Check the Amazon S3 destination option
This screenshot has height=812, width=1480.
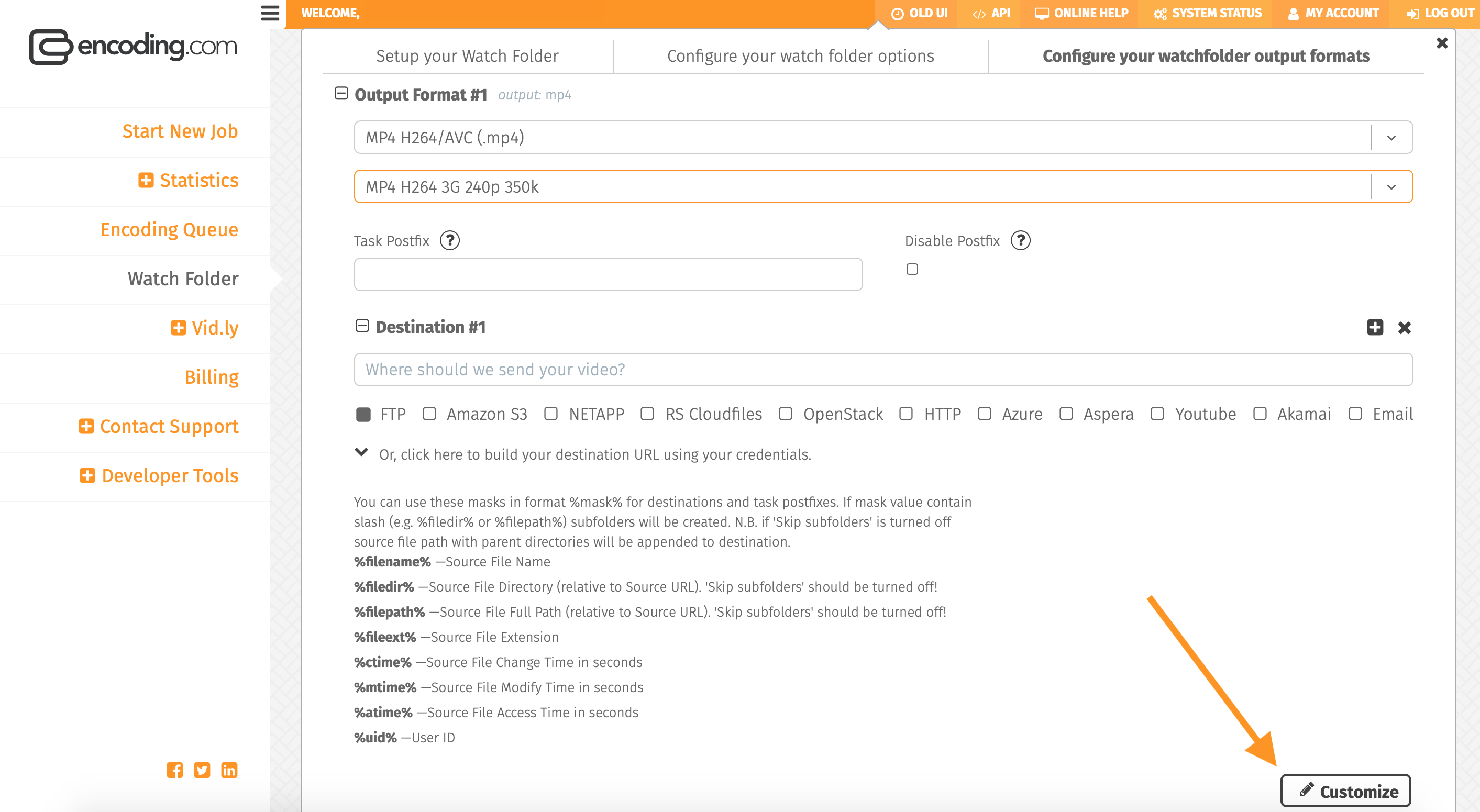(429, 414)
